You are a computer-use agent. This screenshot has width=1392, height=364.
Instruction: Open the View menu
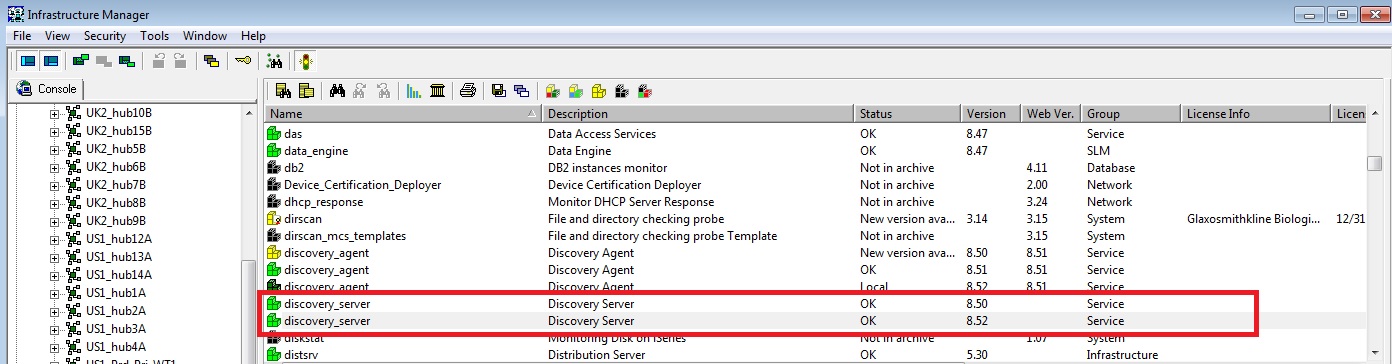point(57,35)
